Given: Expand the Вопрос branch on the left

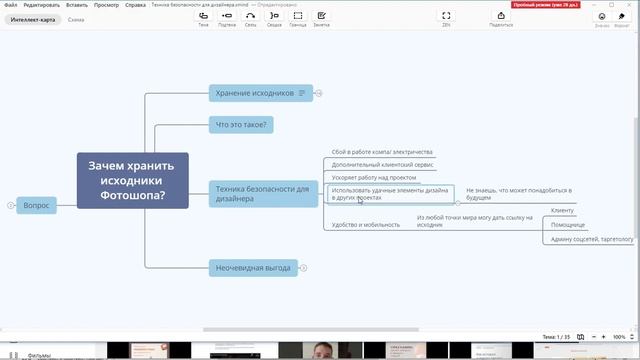Looking at the screenshot, I should (11, 205).
